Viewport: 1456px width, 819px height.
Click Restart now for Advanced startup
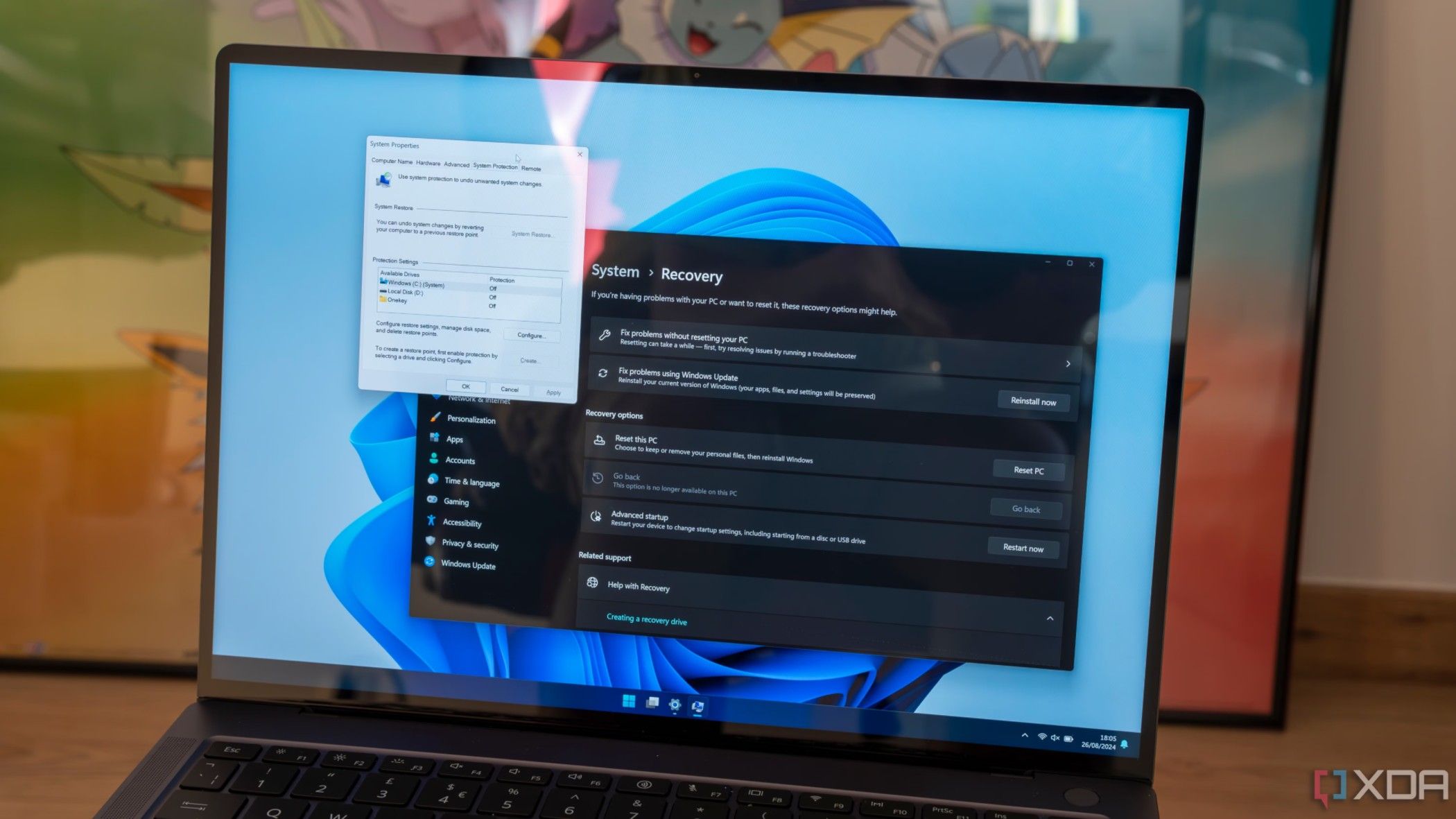point(1023,548)
